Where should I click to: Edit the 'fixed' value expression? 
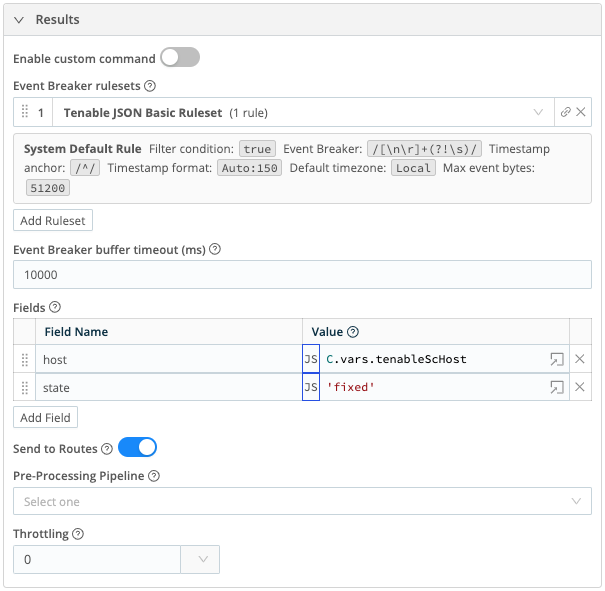click(432, 387)
